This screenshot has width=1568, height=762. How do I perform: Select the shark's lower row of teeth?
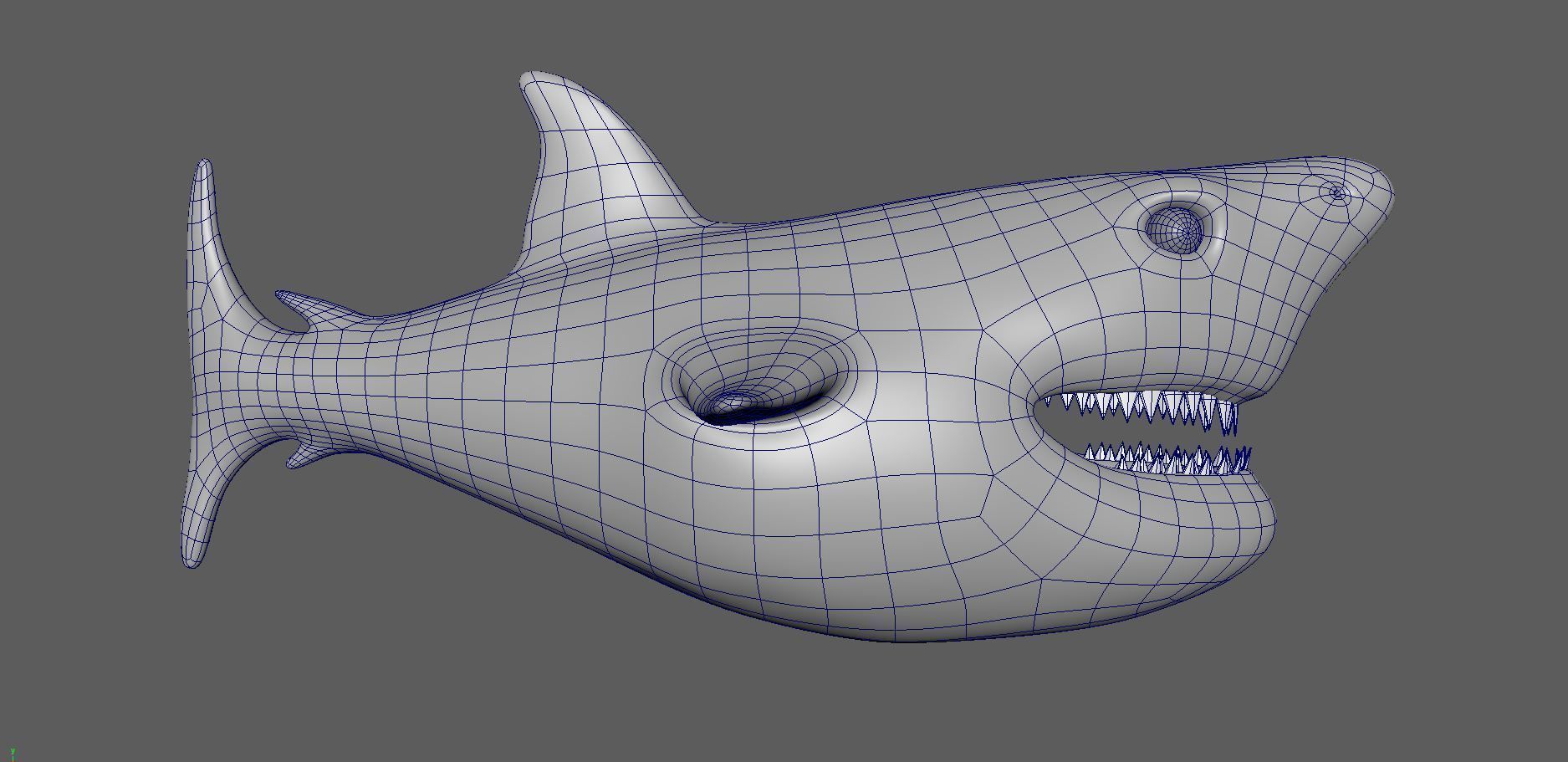[x=1168, y=460]
